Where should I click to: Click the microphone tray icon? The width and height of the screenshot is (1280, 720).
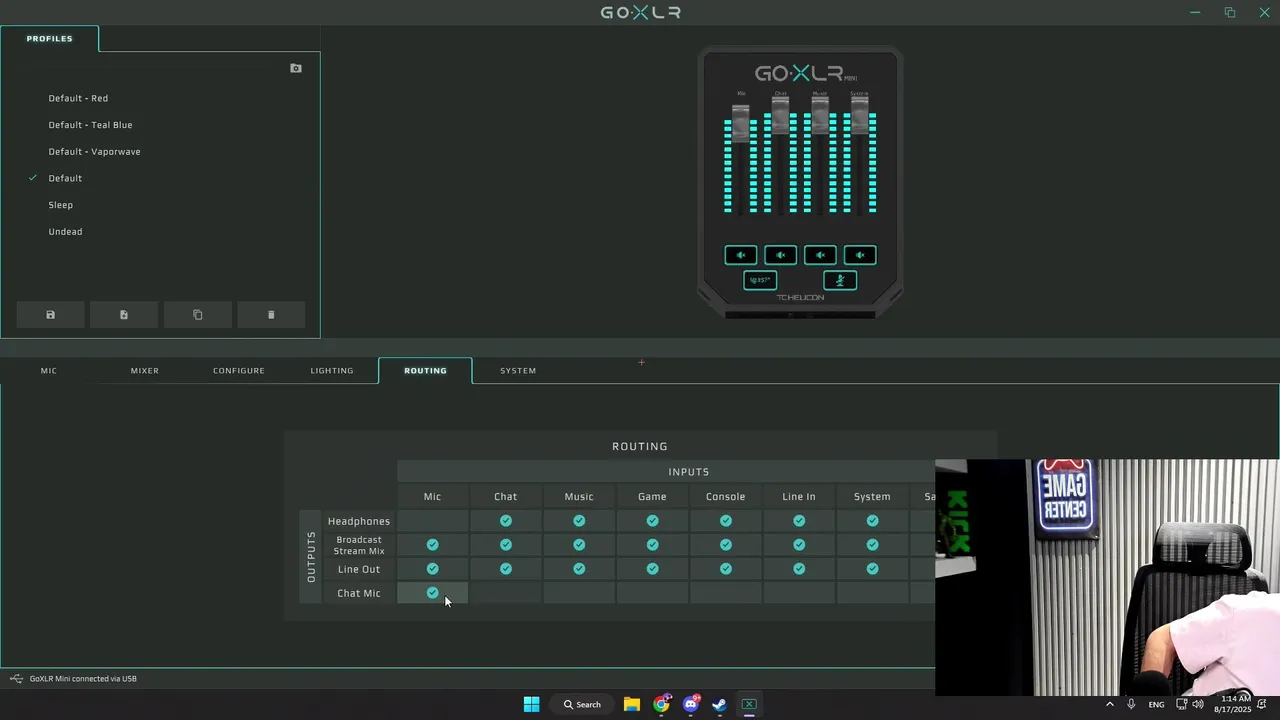click(x=1131, y=704)
